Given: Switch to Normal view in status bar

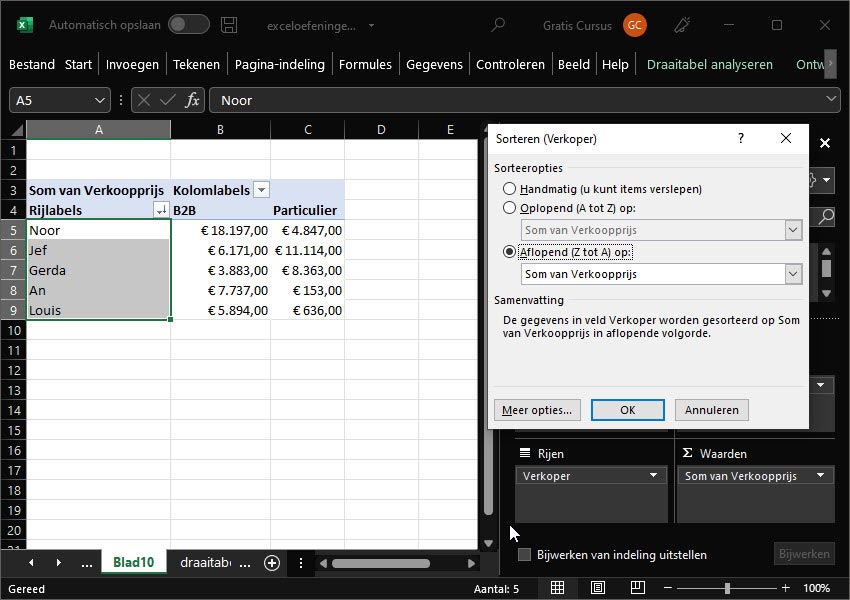Looking at the screenshot, I should (x=558, y=588).
